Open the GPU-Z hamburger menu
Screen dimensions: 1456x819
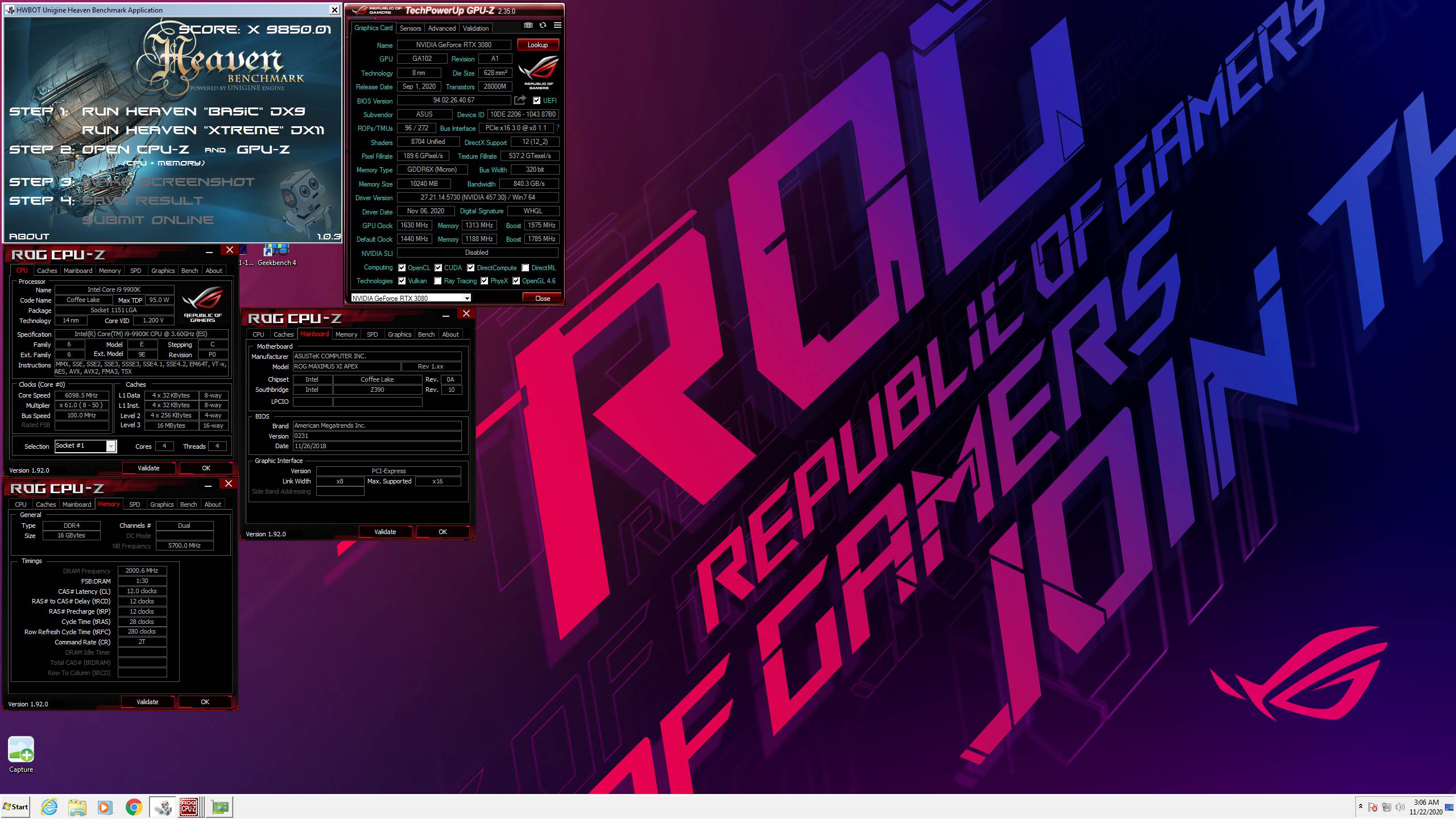click(x=557, y=26)
